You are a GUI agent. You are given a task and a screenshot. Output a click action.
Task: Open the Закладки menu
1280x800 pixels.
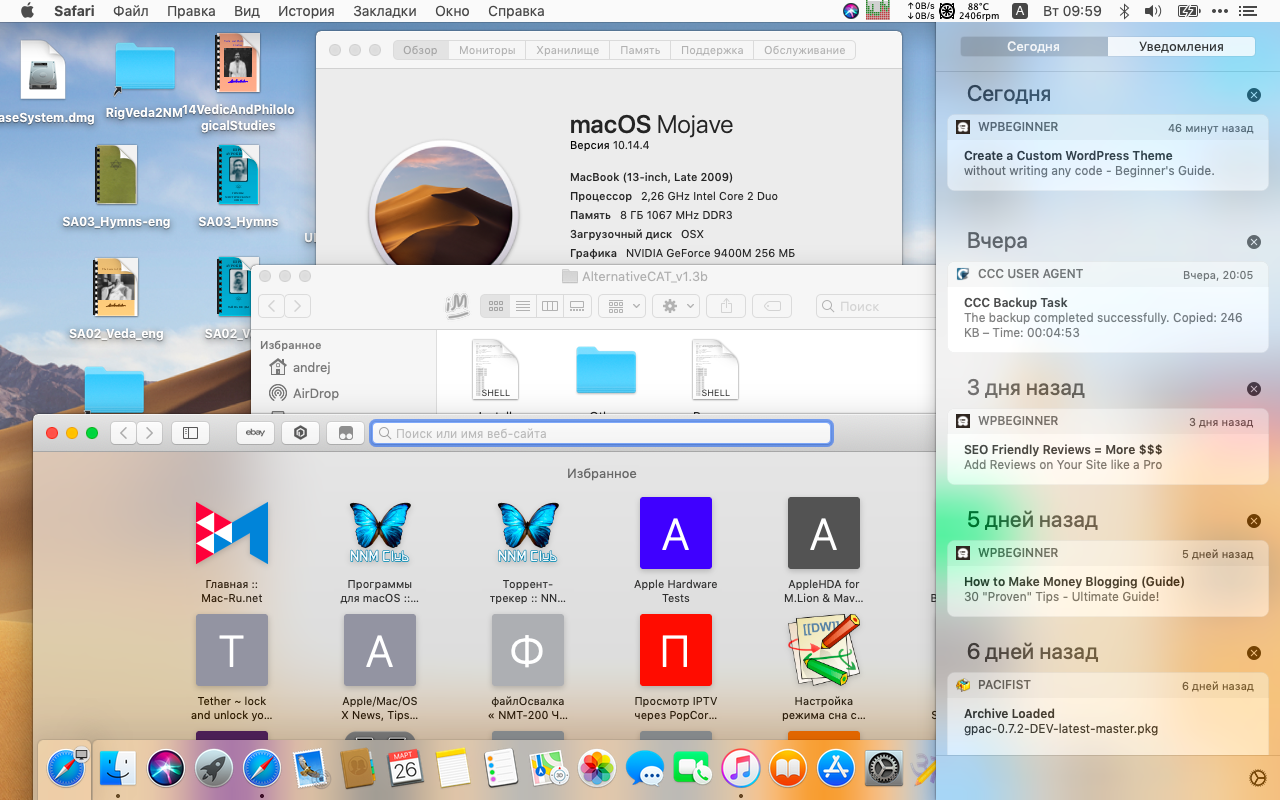coord(385,11)
